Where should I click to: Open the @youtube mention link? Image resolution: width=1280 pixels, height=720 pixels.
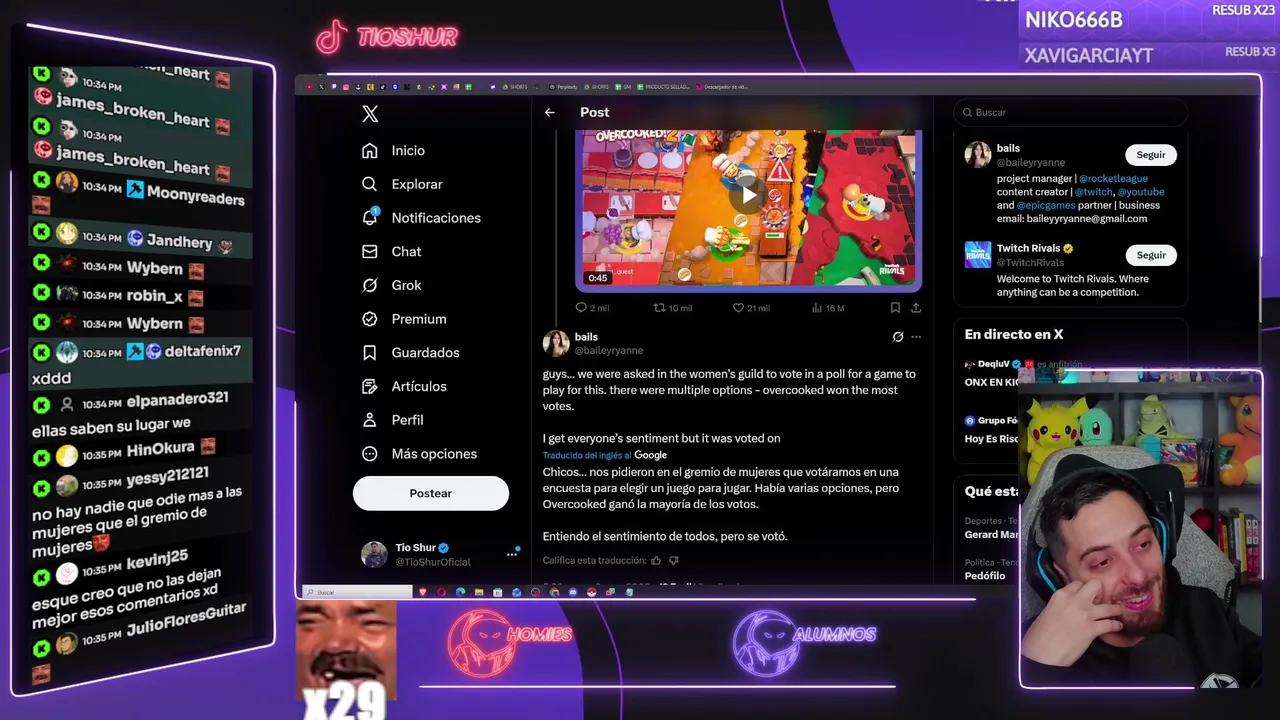pos(1141,192)
